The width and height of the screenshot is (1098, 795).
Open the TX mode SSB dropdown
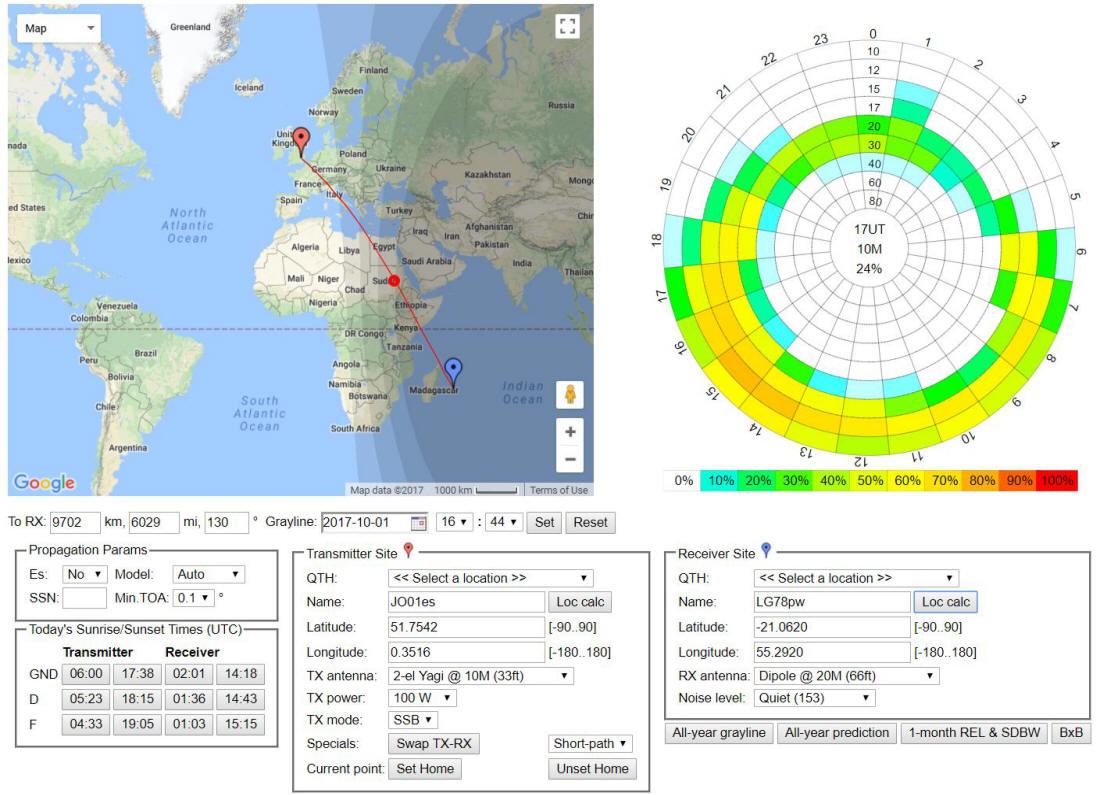[412, 720]
